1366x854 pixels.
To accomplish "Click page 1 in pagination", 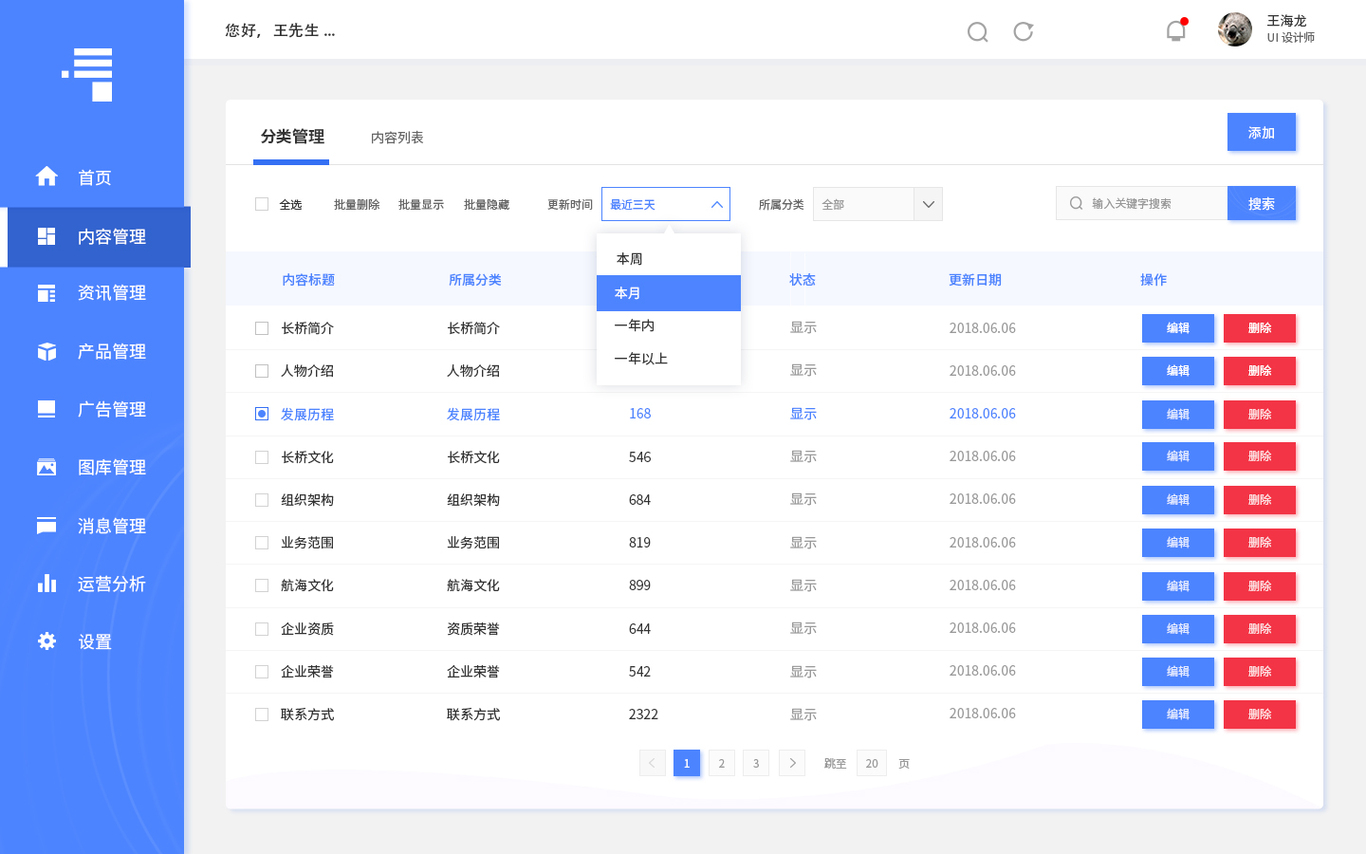I will (x=687, y=763).
